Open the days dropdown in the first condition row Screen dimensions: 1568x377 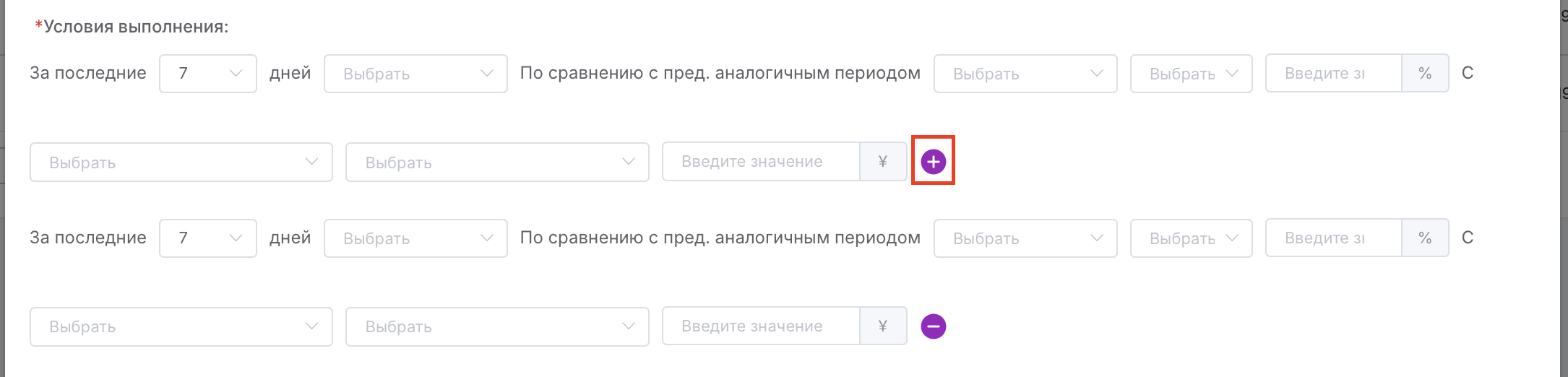(x=208, y=74)
